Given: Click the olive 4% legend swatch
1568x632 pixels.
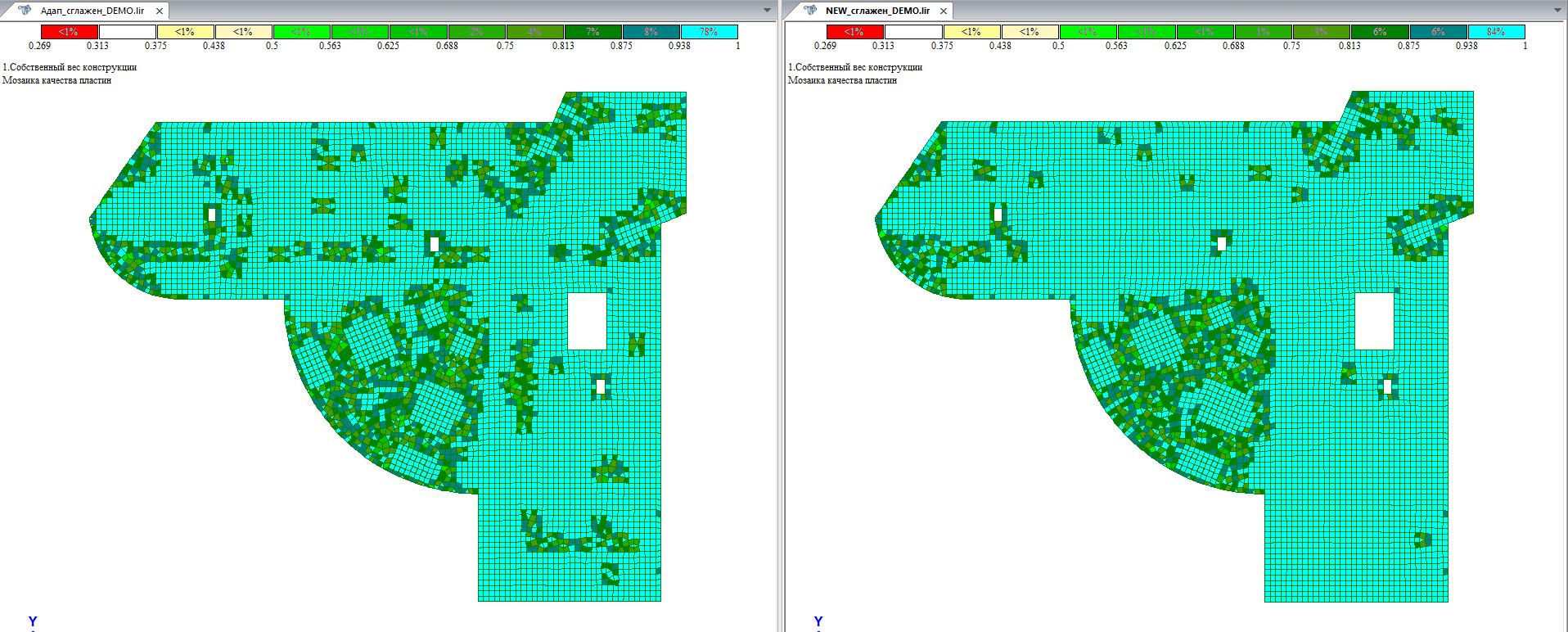Looking at the screenshot, I should [x=534, y=32].
